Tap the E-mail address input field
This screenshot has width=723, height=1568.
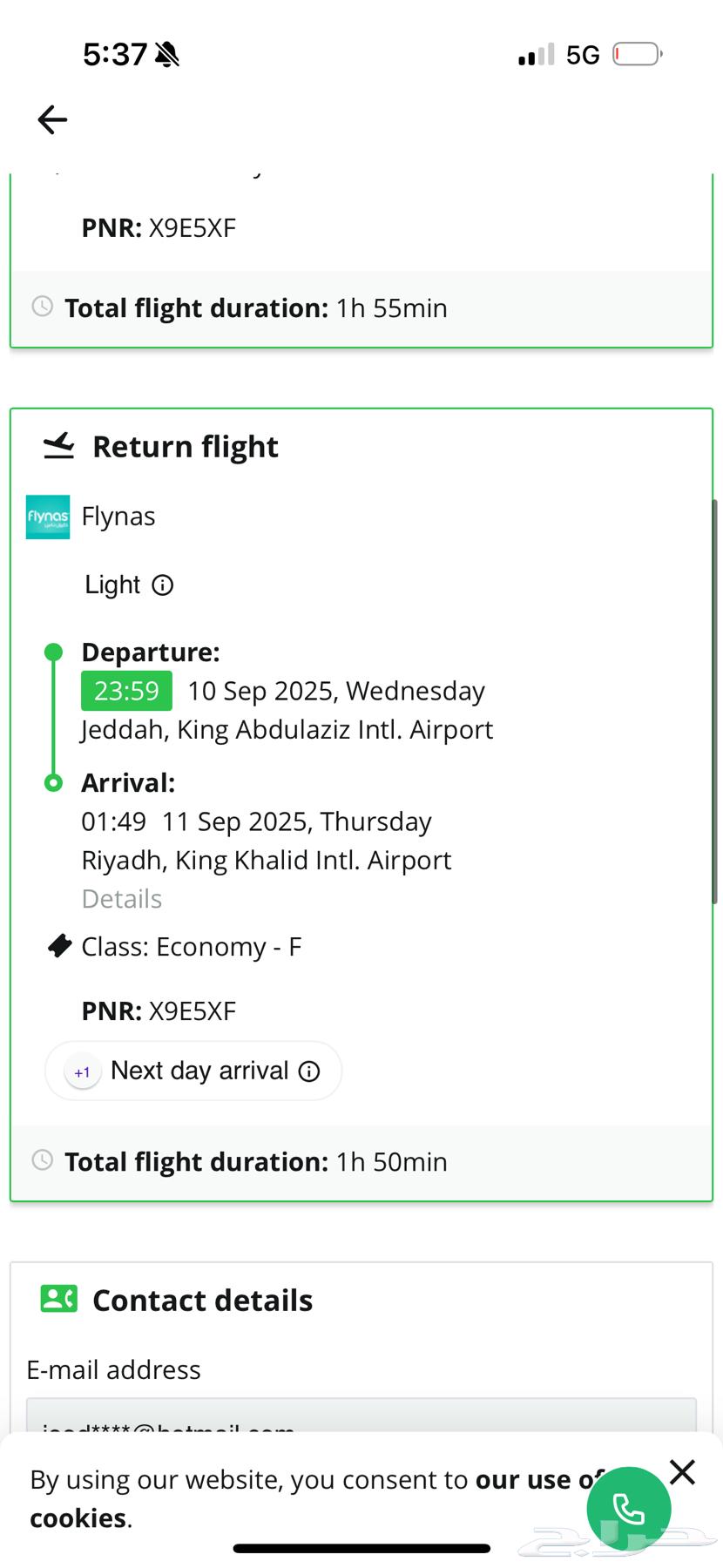361,1416
